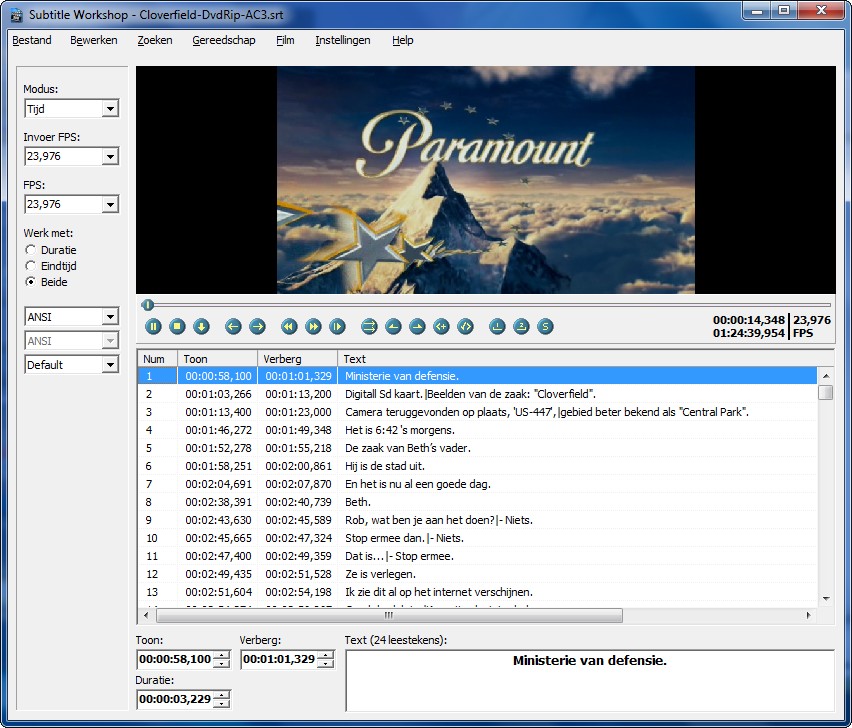This screenshot has height=728, width=852.
Task: Click the Paramount video preview
Action: pos(486,180)
